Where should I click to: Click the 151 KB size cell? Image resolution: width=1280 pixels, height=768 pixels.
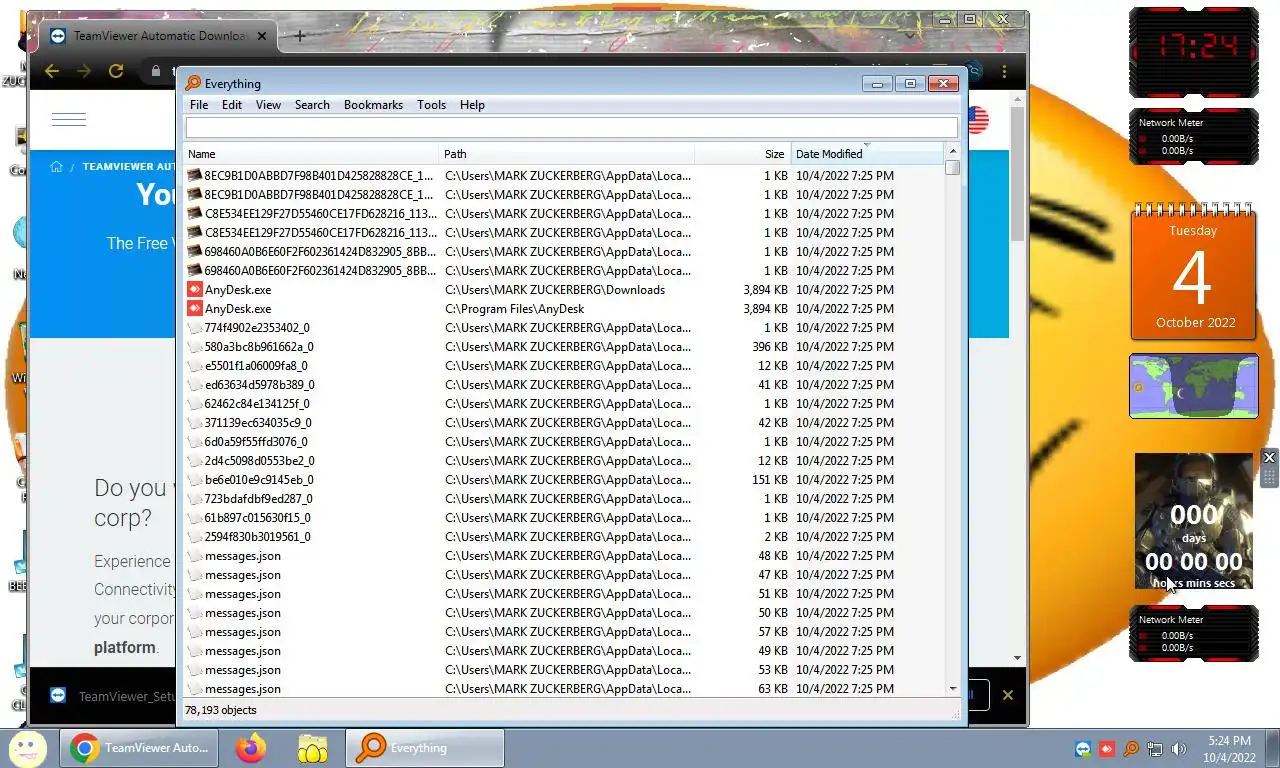pos(769,480)
